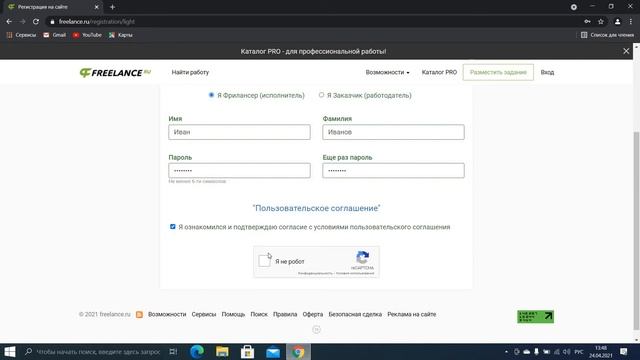The height and width of the screenshot is (360, 640).
Task: Open footer link Правила
Action: (285, 314)
